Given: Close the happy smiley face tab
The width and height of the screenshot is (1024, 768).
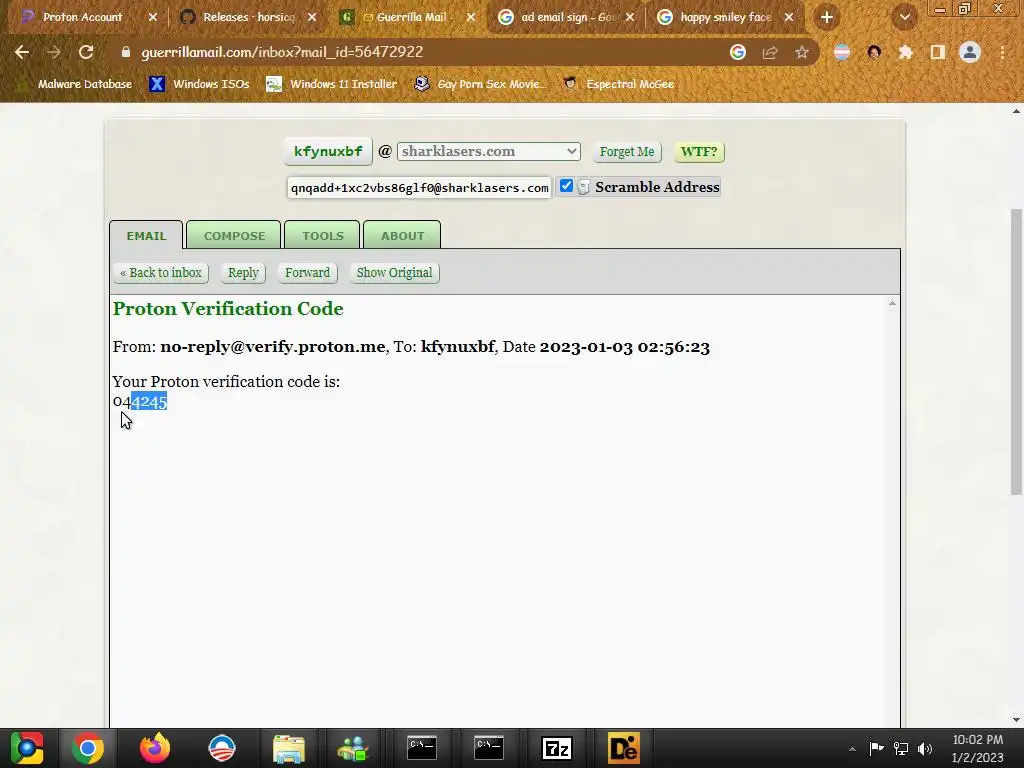Looking at the screenshot, I should [x=789, y=18].
